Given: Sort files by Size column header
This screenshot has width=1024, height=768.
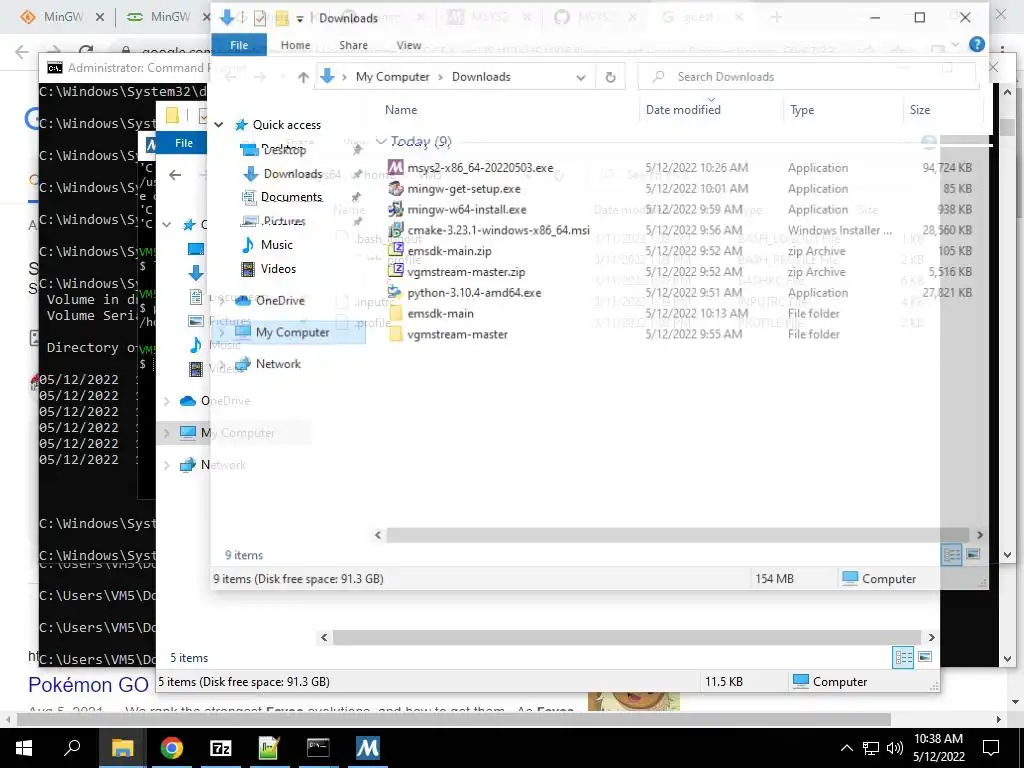Looking at the screenshot, I should pyautogui.click(x=920, y=110).
